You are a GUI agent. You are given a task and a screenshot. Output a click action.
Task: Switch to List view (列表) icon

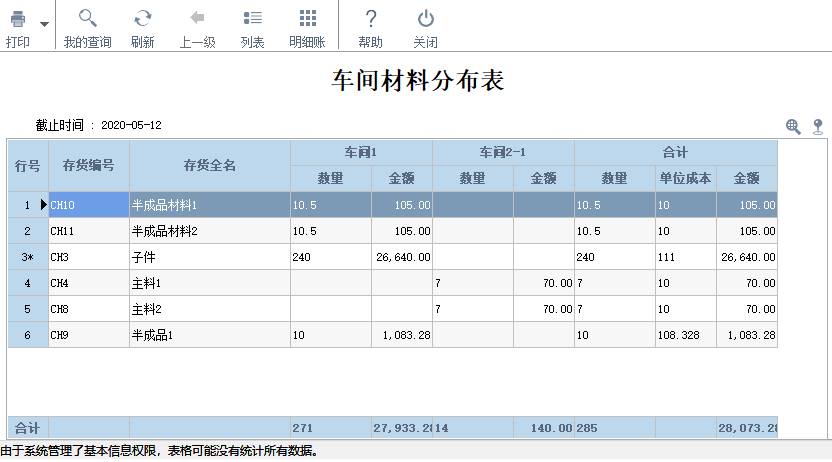pos(252,18)
